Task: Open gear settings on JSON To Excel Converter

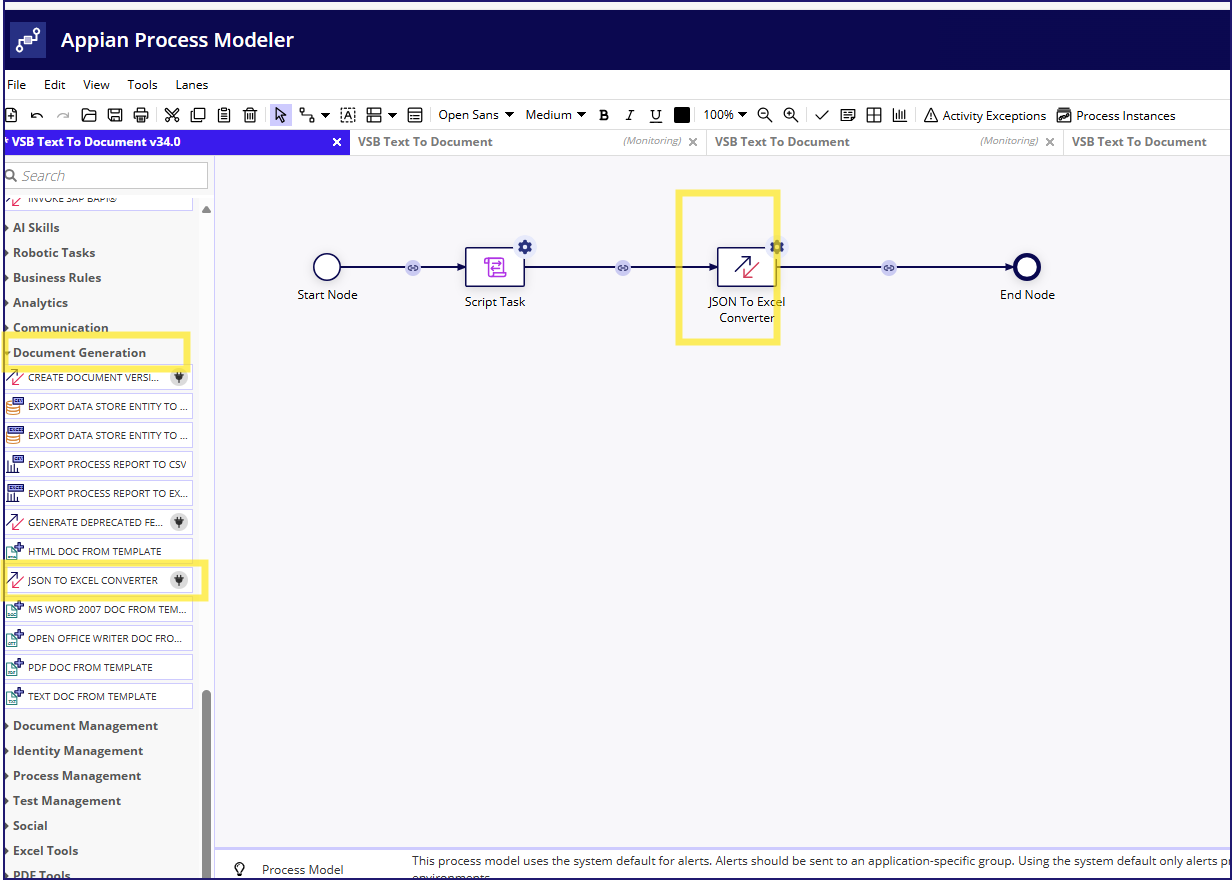Action: 776,247
